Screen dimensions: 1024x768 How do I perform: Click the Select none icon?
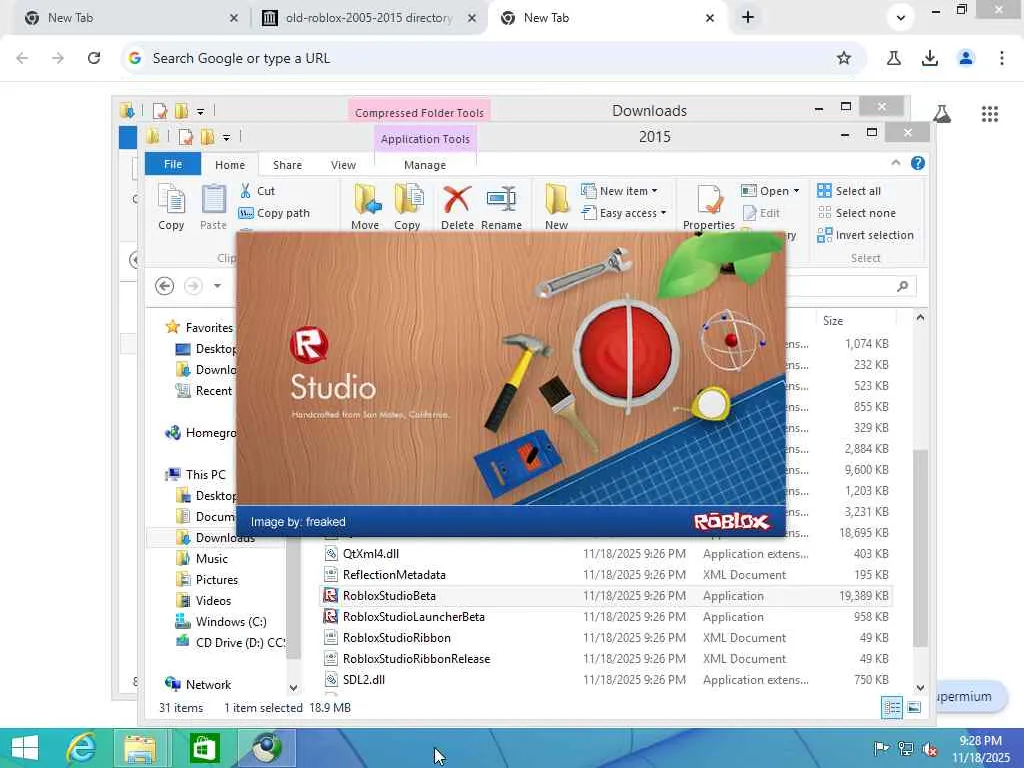point(824,213)
